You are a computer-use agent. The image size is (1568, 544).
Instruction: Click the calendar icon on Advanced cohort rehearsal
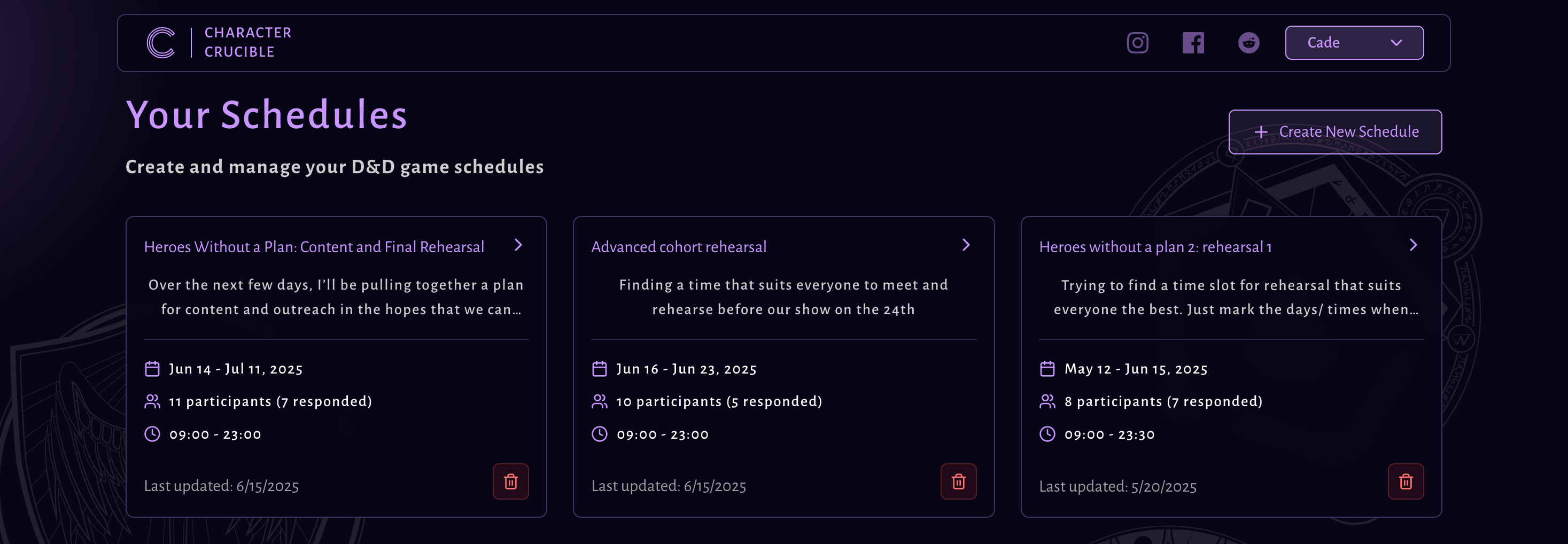point(600,368)
